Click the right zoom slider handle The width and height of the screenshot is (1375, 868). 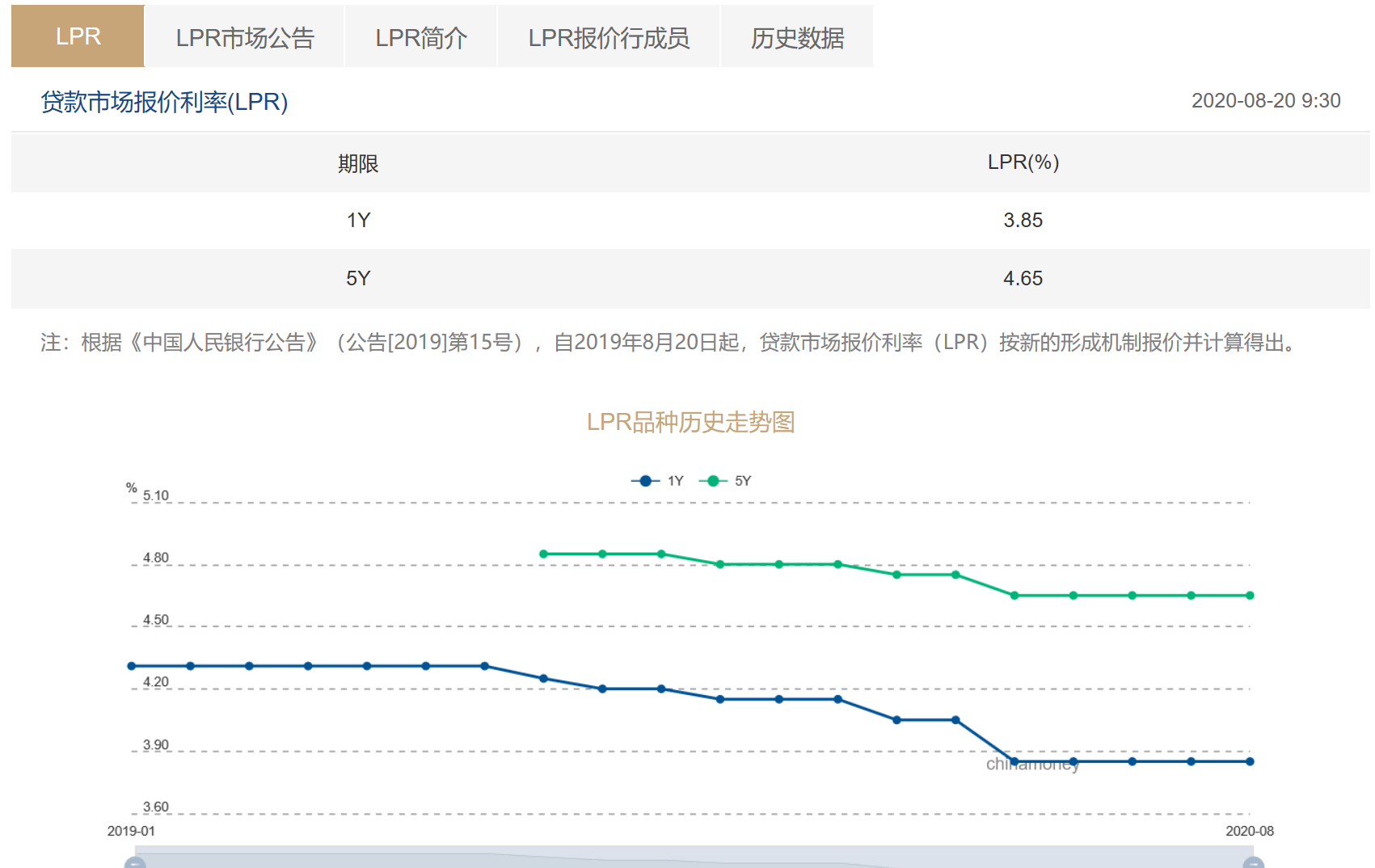coord(1253,862)
